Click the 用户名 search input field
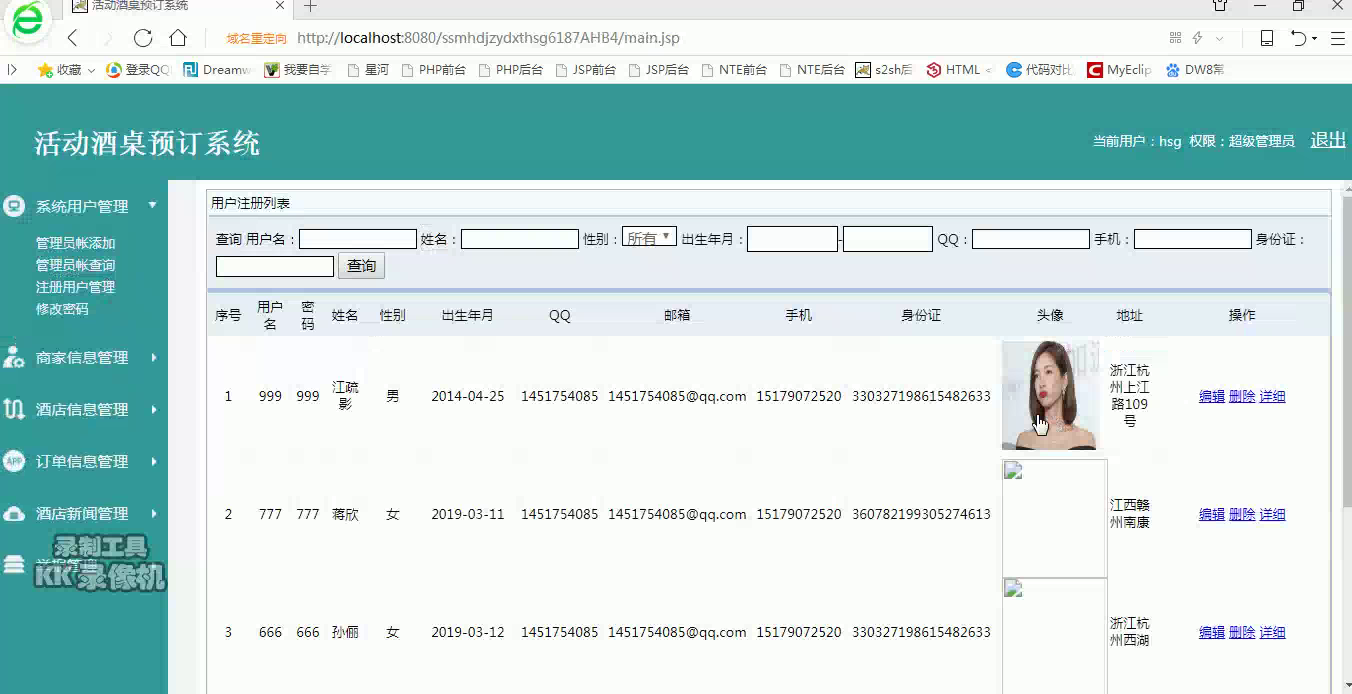The image size is (1352, 694). pos(358,239)
